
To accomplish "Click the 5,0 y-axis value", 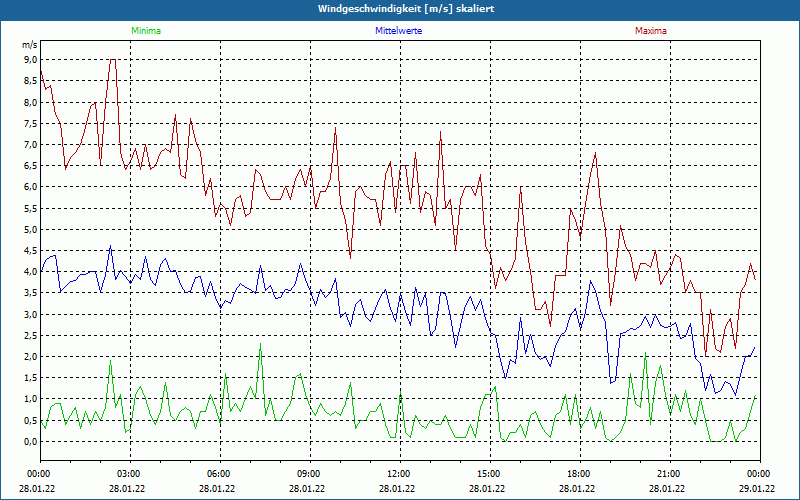I will tap(31, 230).
